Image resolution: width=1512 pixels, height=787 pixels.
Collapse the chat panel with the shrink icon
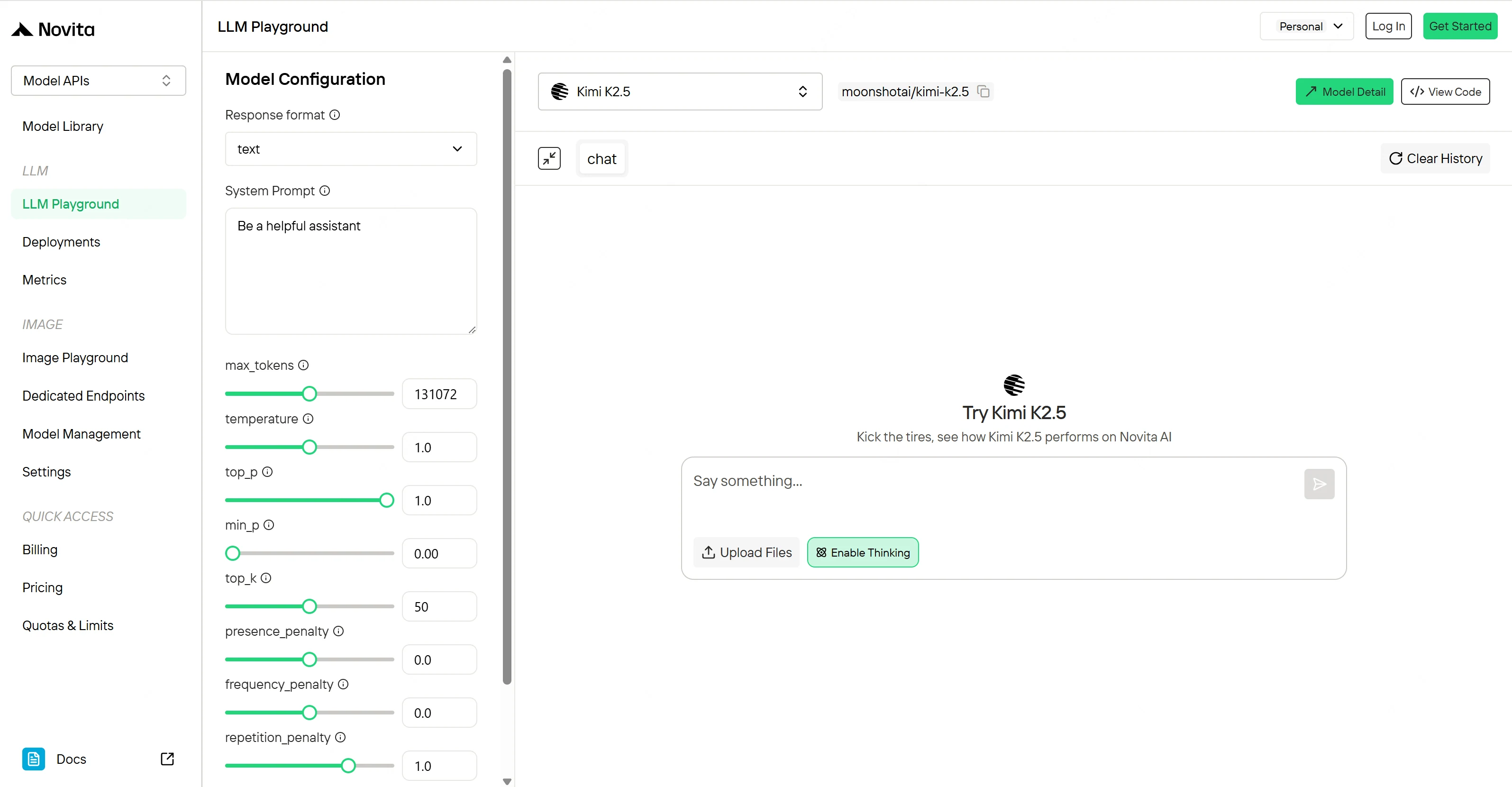point(549,158)
